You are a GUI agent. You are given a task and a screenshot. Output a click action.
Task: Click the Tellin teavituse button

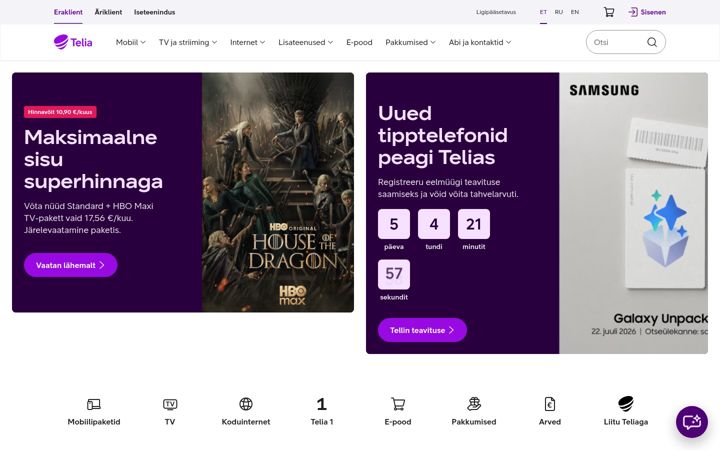tap(422, 330)
